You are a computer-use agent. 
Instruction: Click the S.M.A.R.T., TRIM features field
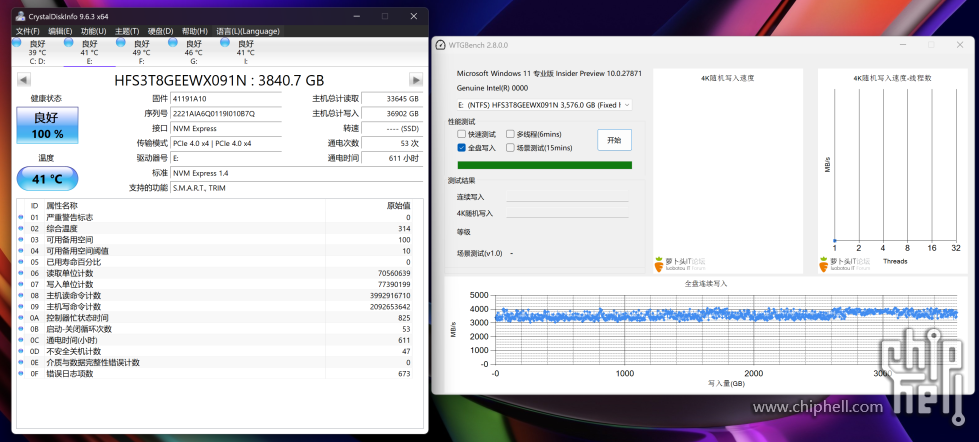(x=296, y=188)
